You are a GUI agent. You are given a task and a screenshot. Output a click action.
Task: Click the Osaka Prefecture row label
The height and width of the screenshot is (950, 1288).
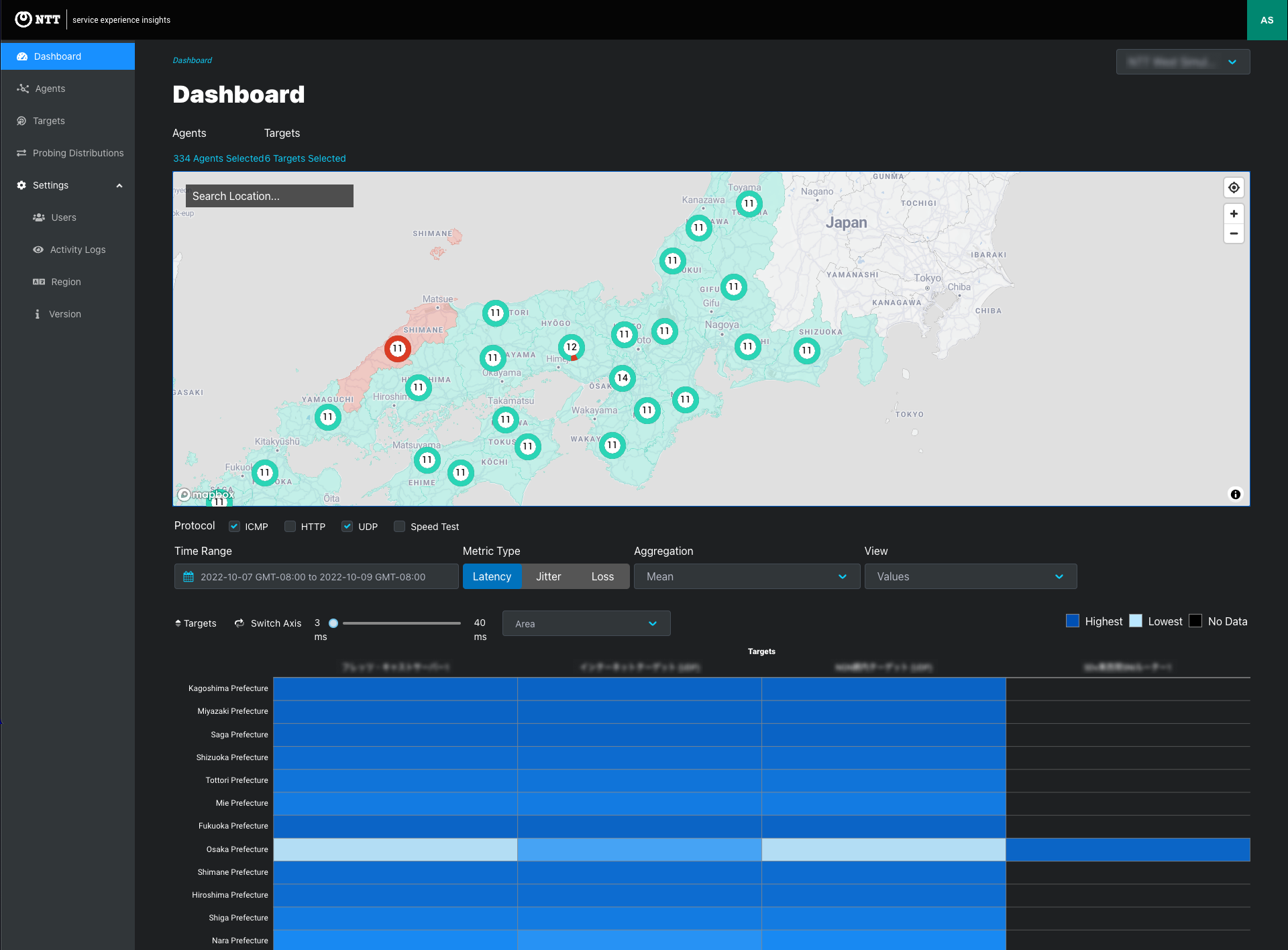click(237, 849)
